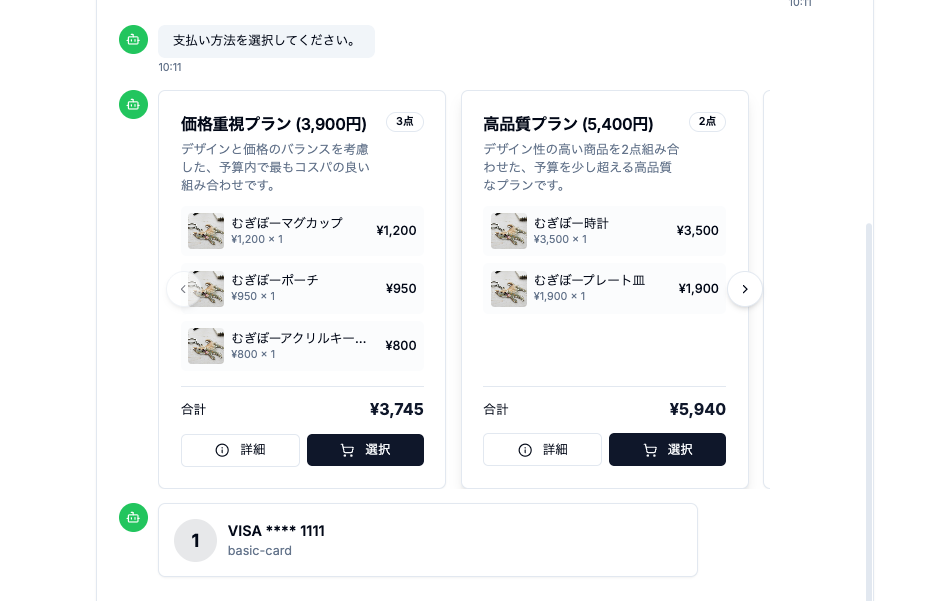Image resolution: width=946 pixels, height=601 pixels.
Task: Click the むぎぼー時計 product thumbnail
Action: (x=509, y=231)
